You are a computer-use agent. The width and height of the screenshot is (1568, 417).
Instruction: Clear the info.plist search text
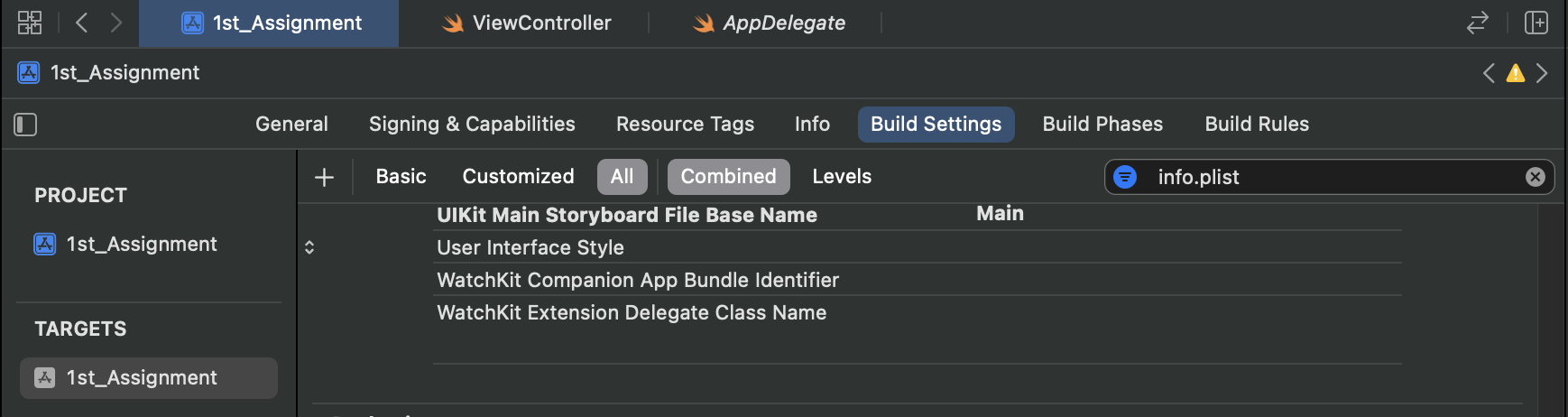pyautogui.click(x=1536, y=177)
